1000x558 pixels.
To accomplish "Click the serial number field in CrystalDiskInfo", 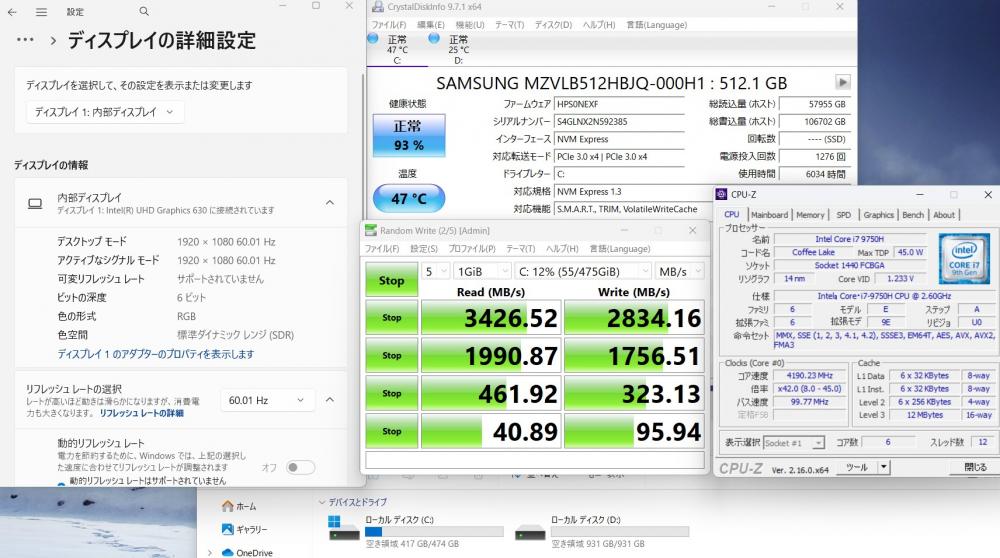I will (x=619, y=121).
